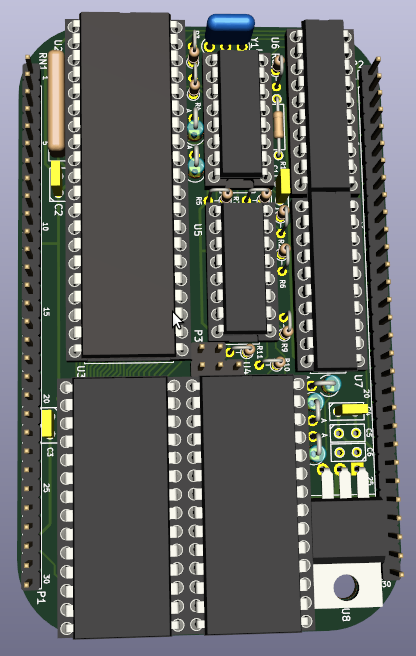Select the U5 chip body
Image resolution: width=416 pixels, height=656 pixels.
245,268
